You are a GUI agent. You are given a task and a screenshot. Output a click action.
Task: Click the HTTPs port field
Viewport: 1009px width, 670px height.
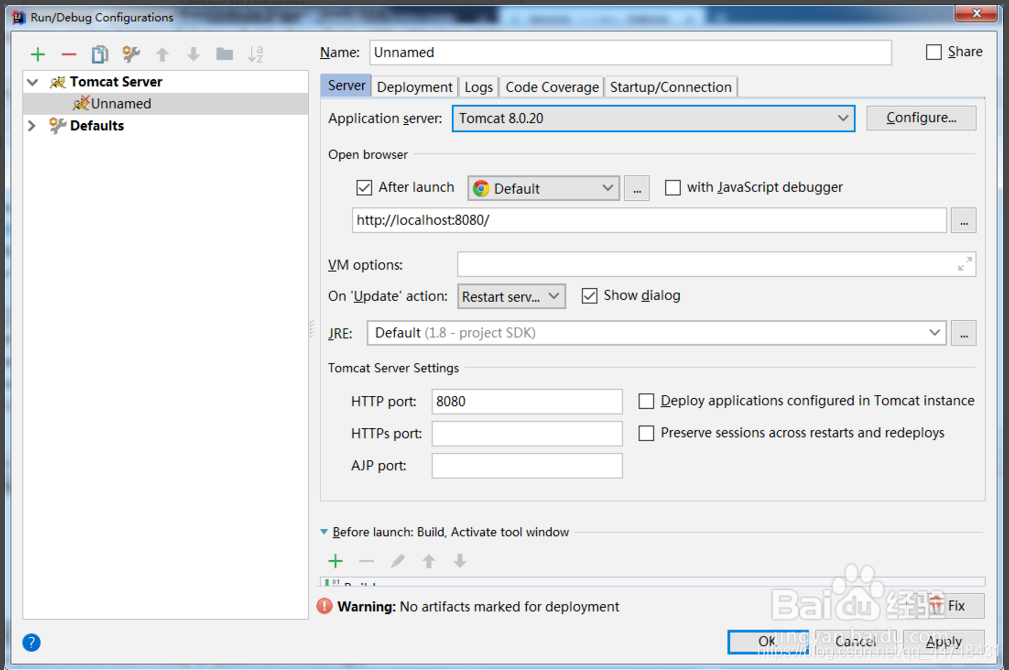(527, 434)
